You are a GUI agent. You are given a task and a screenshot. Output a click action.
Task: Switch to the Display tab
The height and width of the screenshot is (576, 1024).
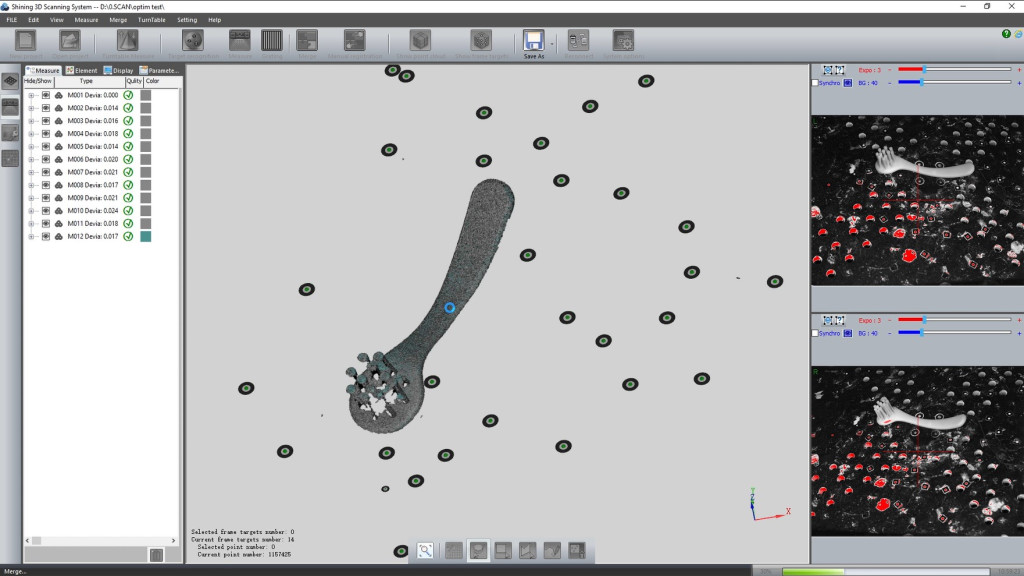point(118,71)
